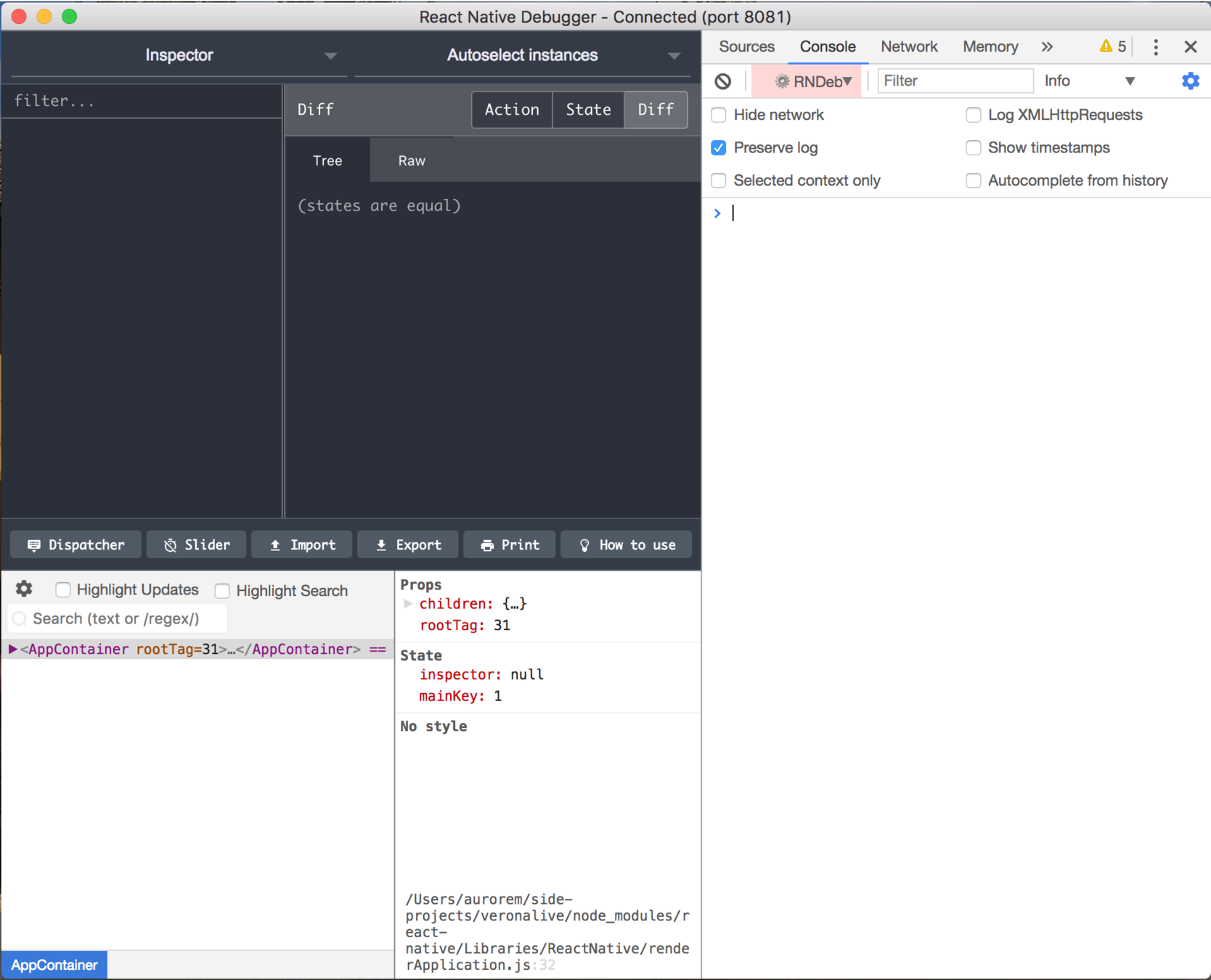This screenshot has width=1211, height=980.
Task: Focus the console Filter field
Action: tap(955, 81)
